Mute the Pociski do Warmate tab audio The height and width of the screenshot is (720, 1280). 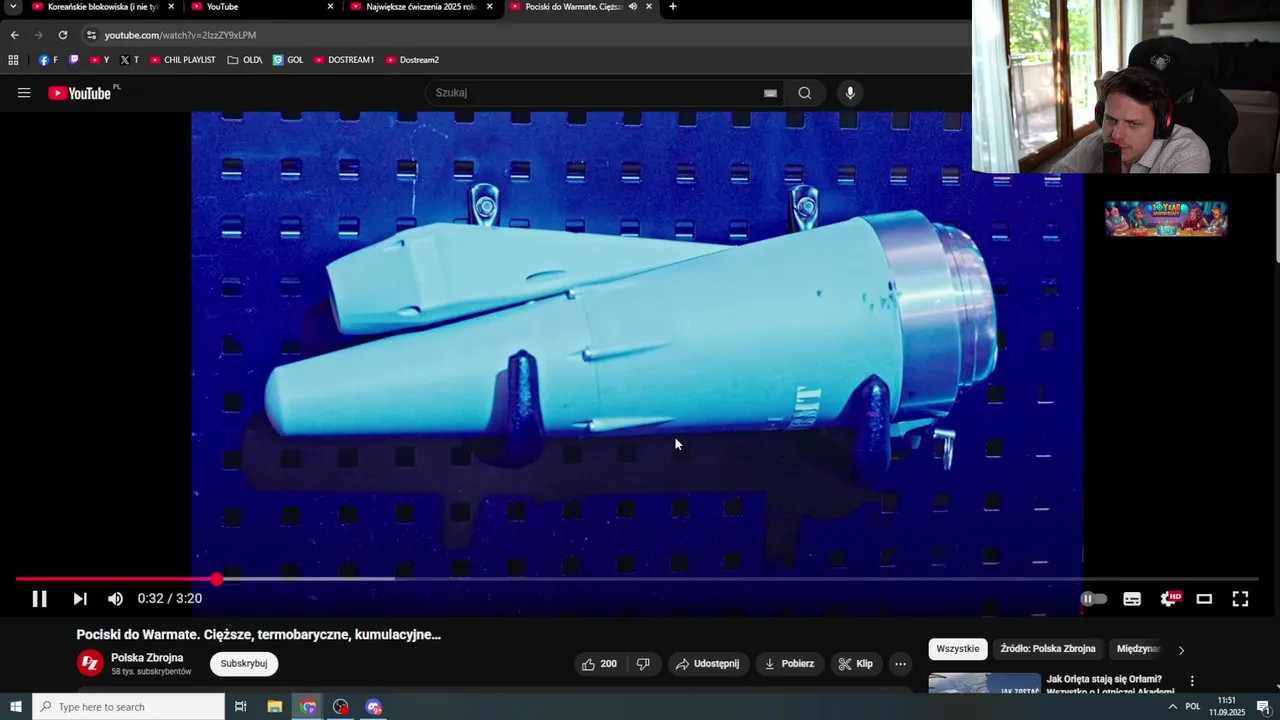click(633, 7)
